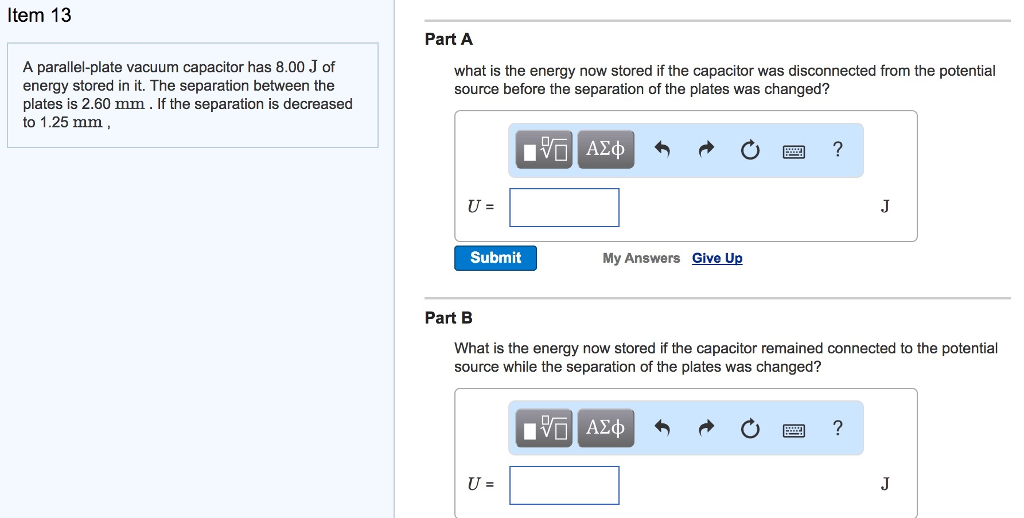
Task: Open Greek symbols palette in Part B
Action: [x=605, y=429]
